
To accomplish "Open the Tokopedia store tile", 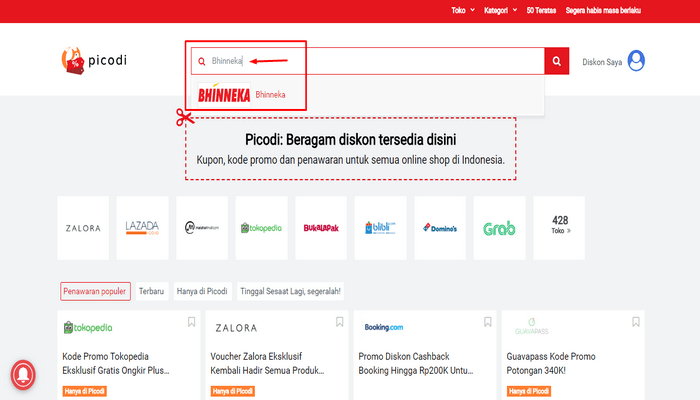I will pos(262,228).
